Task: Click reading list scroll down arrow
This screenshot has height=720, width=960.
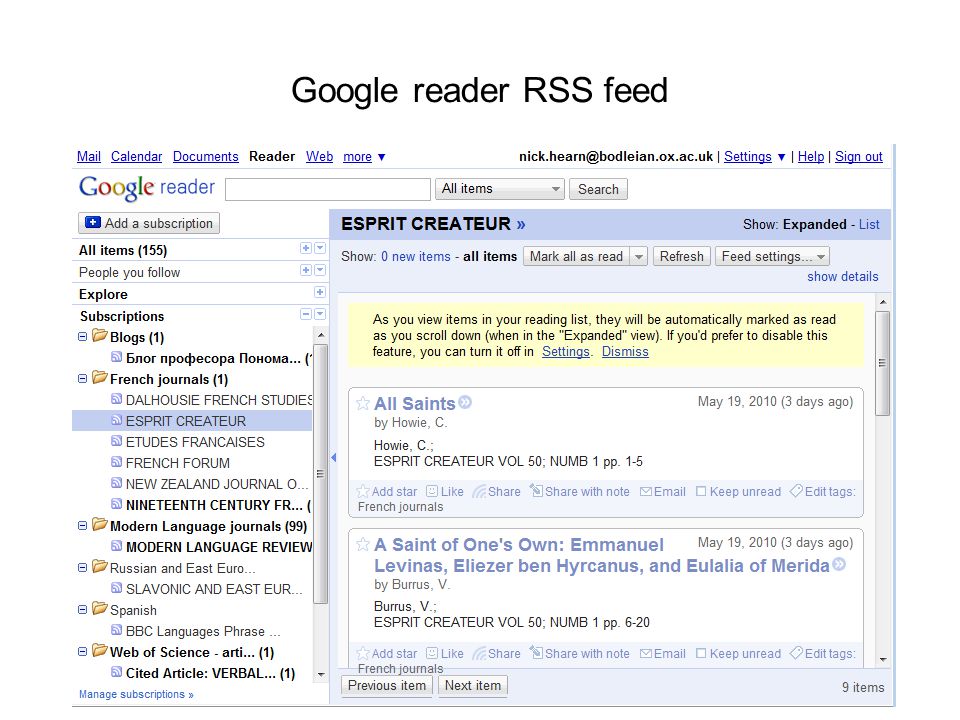Action: click(883, 660)
